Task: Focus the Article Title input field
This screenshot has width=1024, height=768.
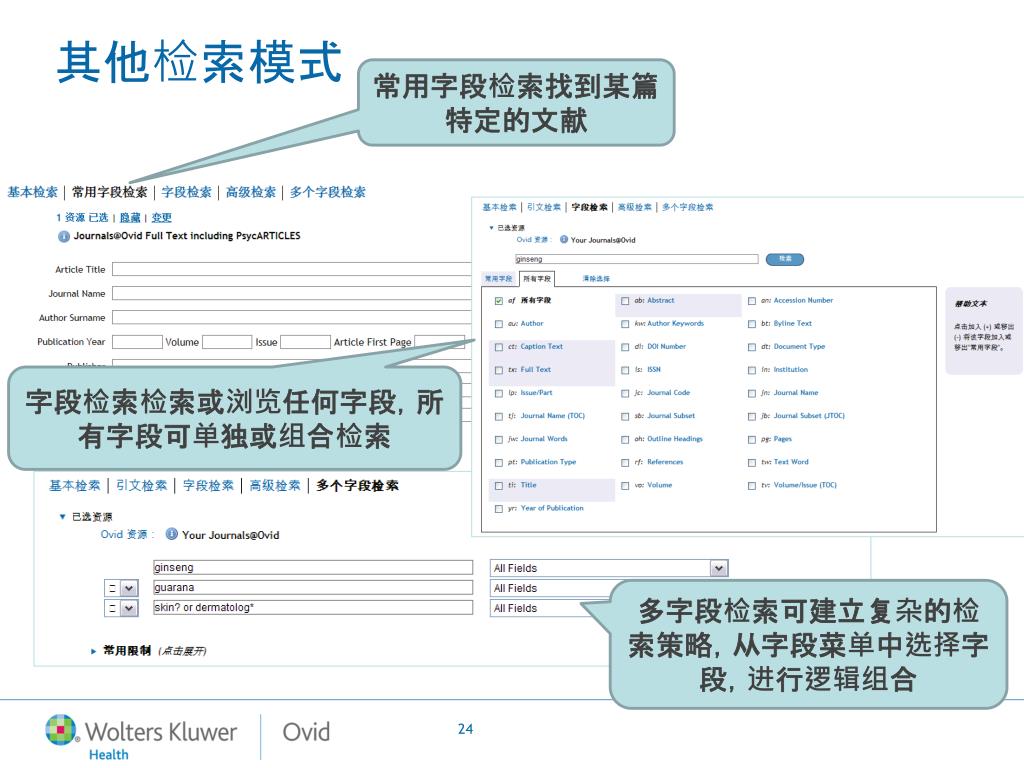Action: point(291,269)
